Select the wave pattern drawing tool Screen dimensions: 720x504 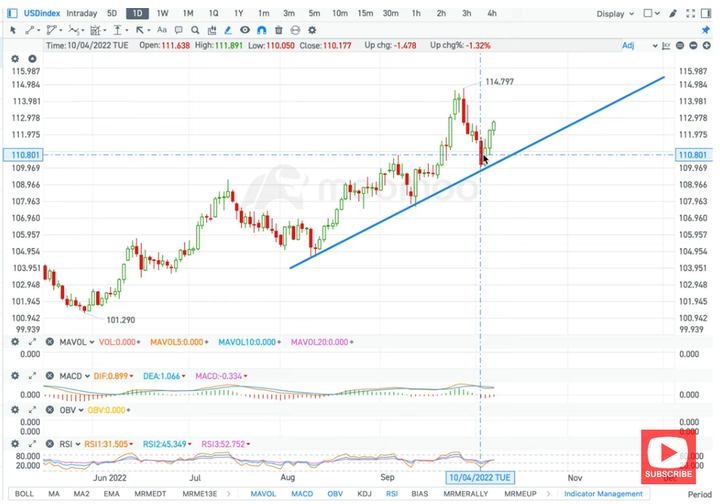point(73,30)
